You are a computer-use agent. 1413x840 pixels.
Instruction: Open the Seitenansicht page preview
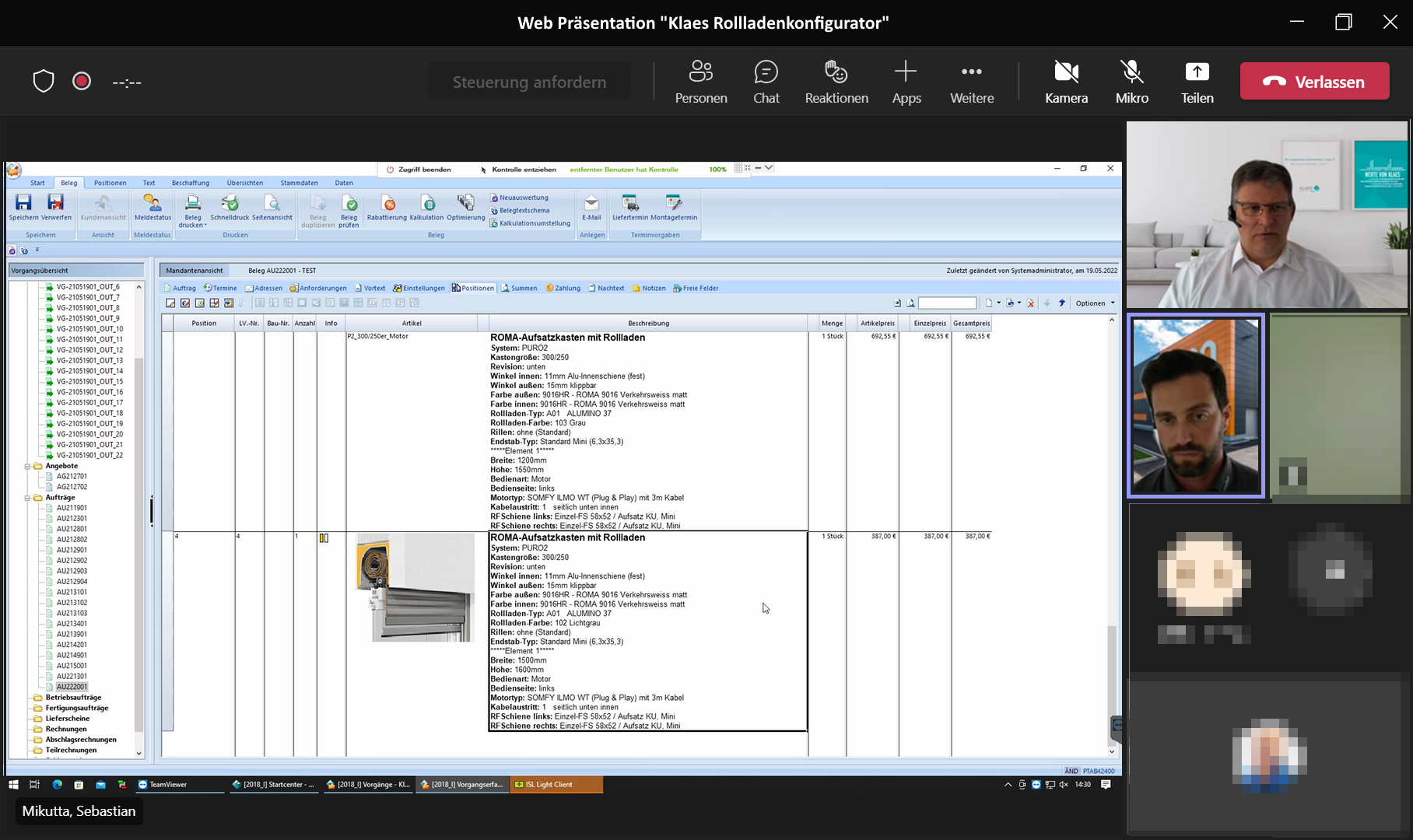click(x=272, y=207)
